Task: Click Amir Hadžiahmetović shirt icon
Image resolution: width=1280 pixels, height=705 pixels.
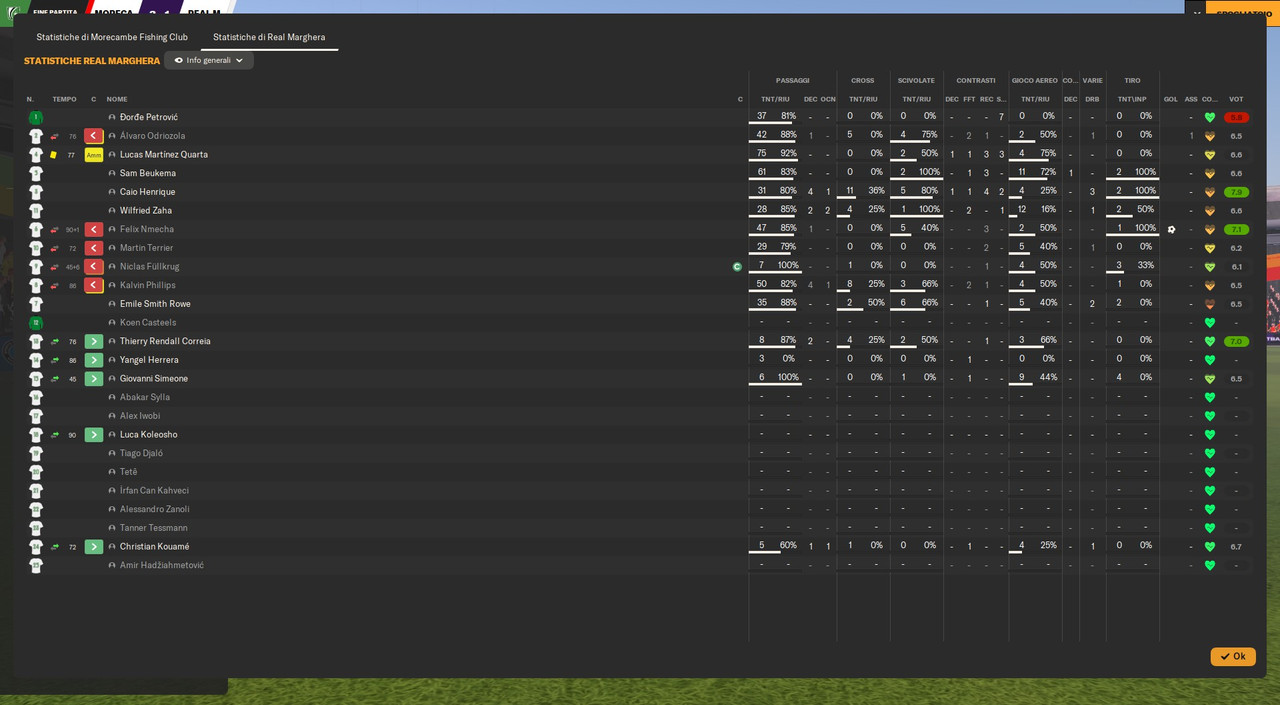Action: coord(36,566)
